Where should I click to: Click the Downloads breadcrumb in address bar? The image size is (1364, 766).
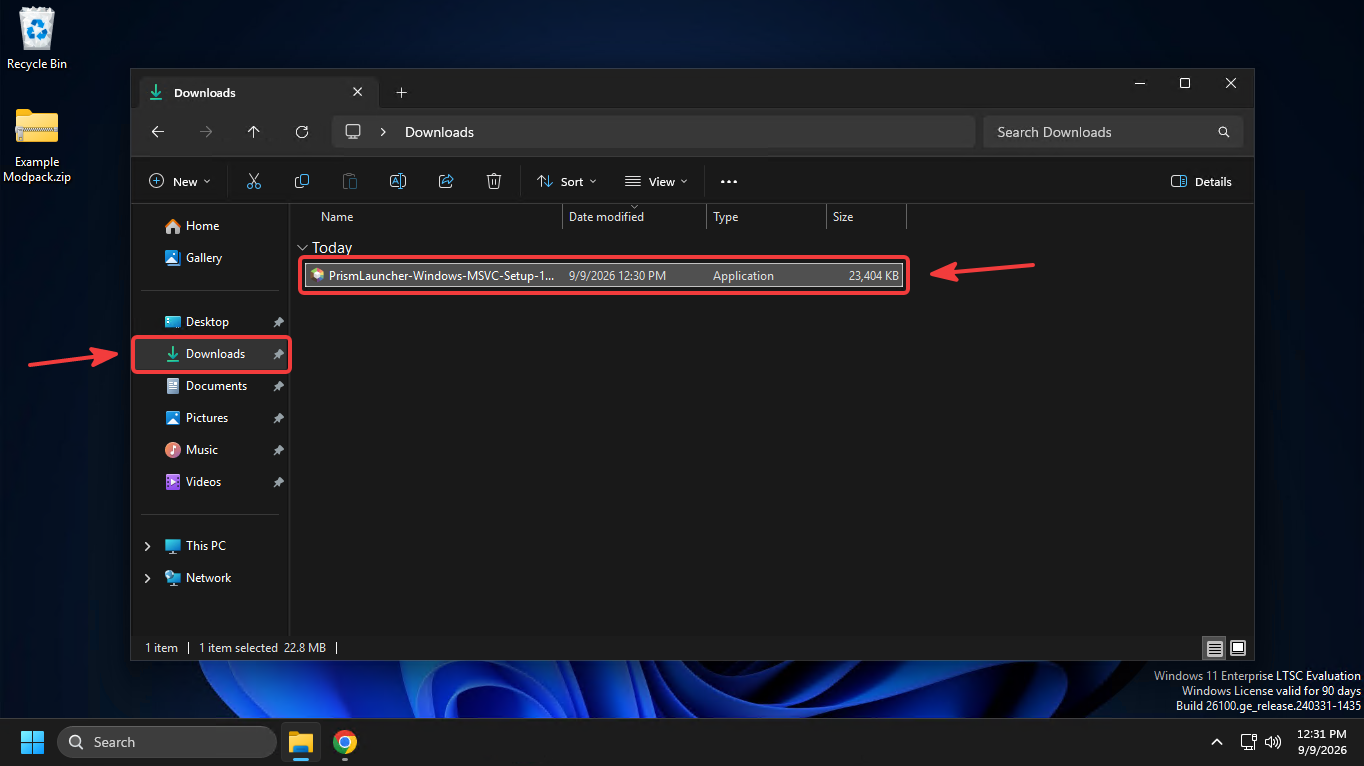[439, 132]
